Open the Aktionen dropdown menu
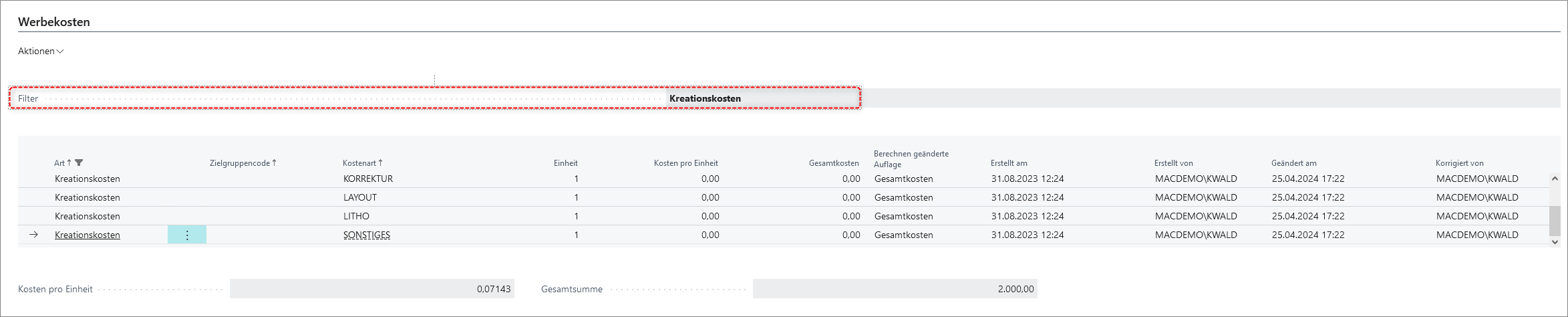Screen dimensions: 1568x317 coord(41,51)
